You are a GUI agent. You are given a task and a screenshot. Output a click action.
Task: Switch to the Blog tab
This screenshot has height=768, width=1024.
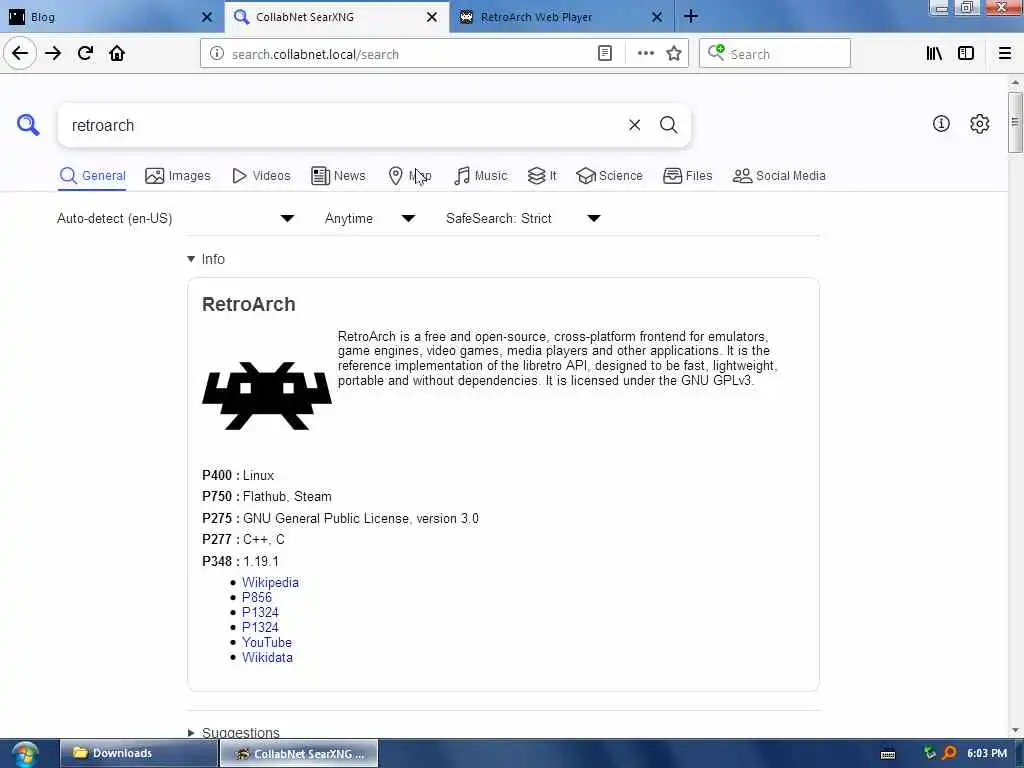112,17
